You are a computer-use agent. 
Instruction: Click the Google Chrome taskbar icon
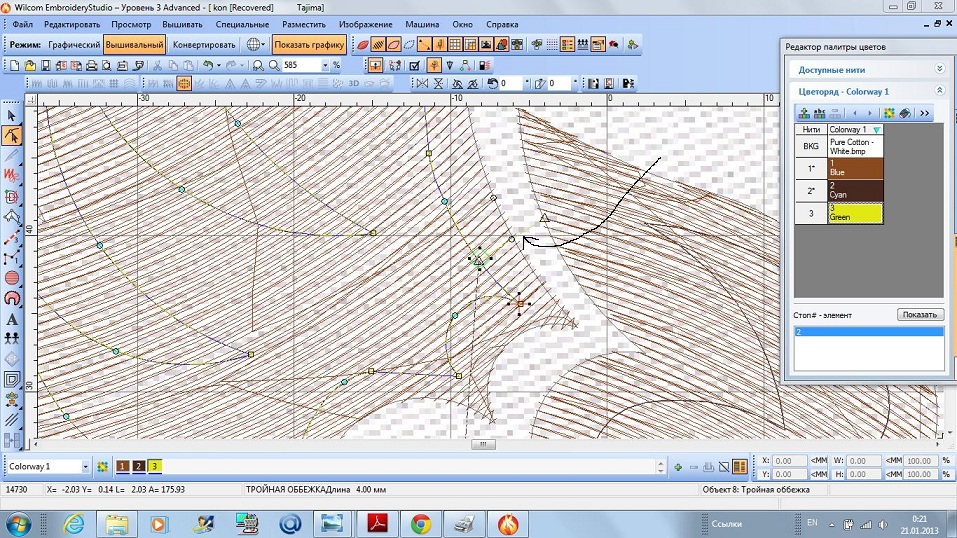[419, 523]
